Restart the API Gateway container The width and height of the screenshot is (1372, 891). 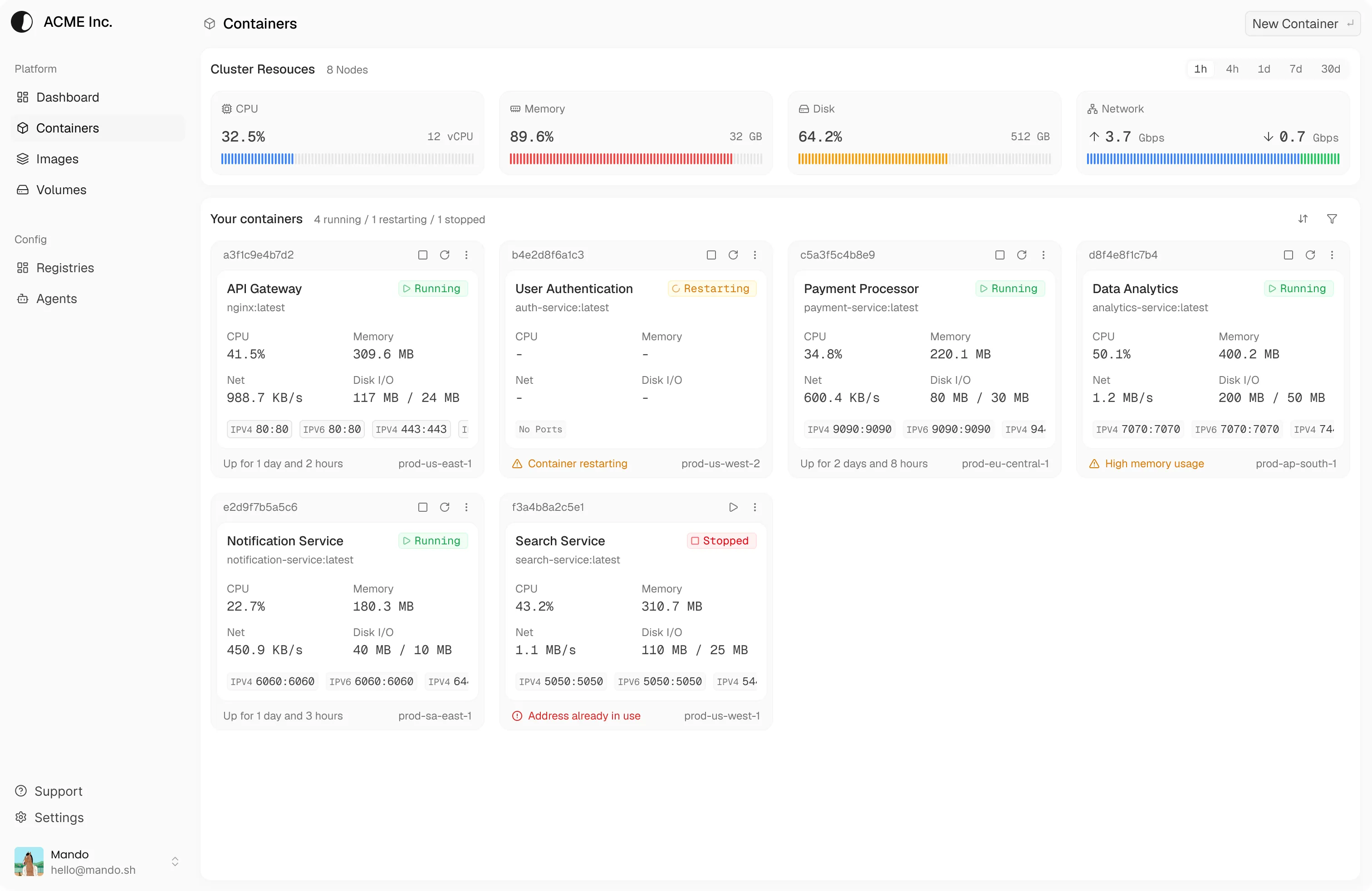445,255
